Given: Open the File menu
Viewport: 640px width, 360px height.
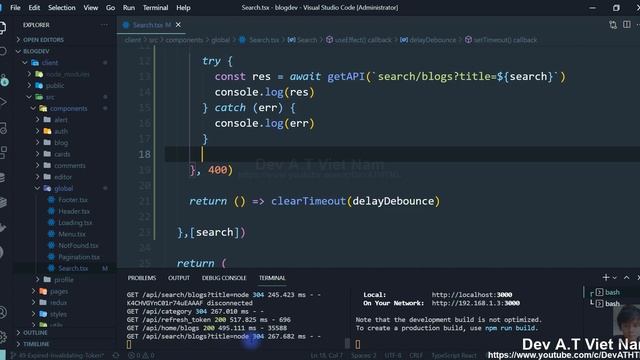Looking at the screenshot, I should (x=16, y=8).
